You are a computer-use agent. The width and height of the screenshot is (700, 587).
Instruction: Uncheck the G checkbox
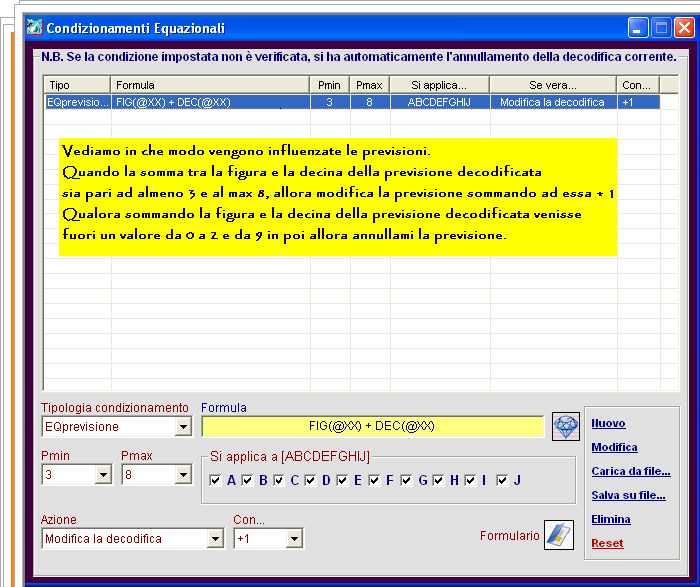click(406, 480)
